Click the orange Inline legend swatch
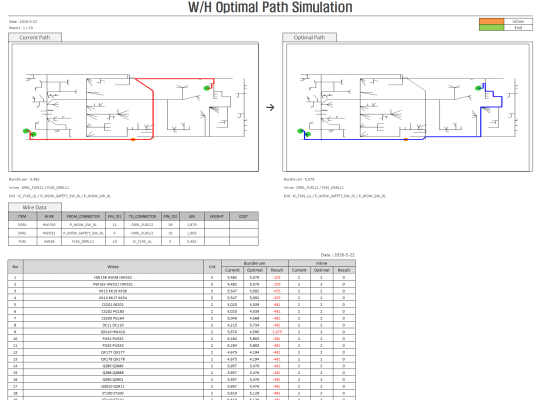 491,21
